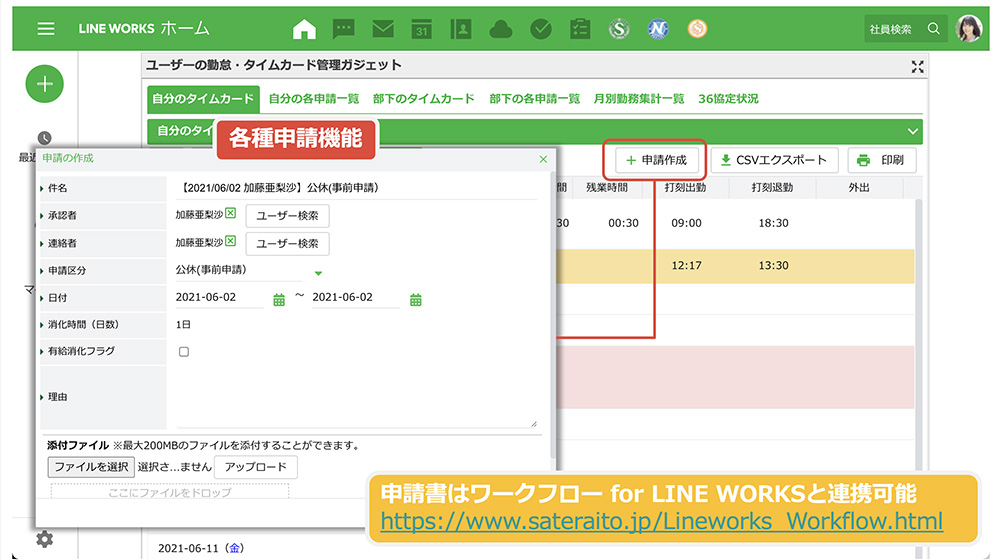
Task: Switch to 月別勤務集計一覧 tab
Action: point(638,99)
